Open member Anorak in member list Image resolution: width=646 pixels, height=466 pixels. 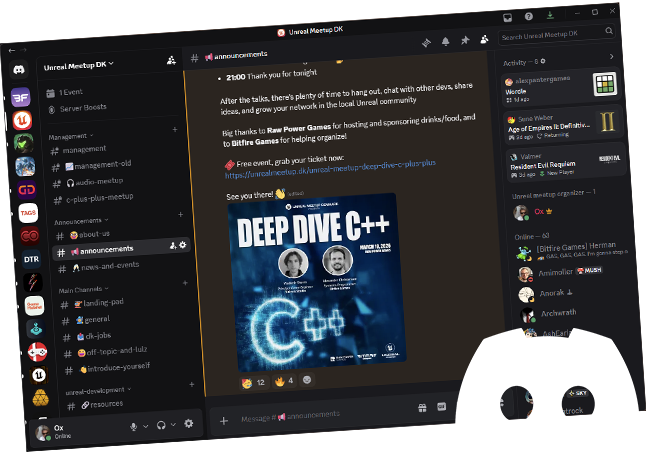pyautogui.click(x=573, y=293)
